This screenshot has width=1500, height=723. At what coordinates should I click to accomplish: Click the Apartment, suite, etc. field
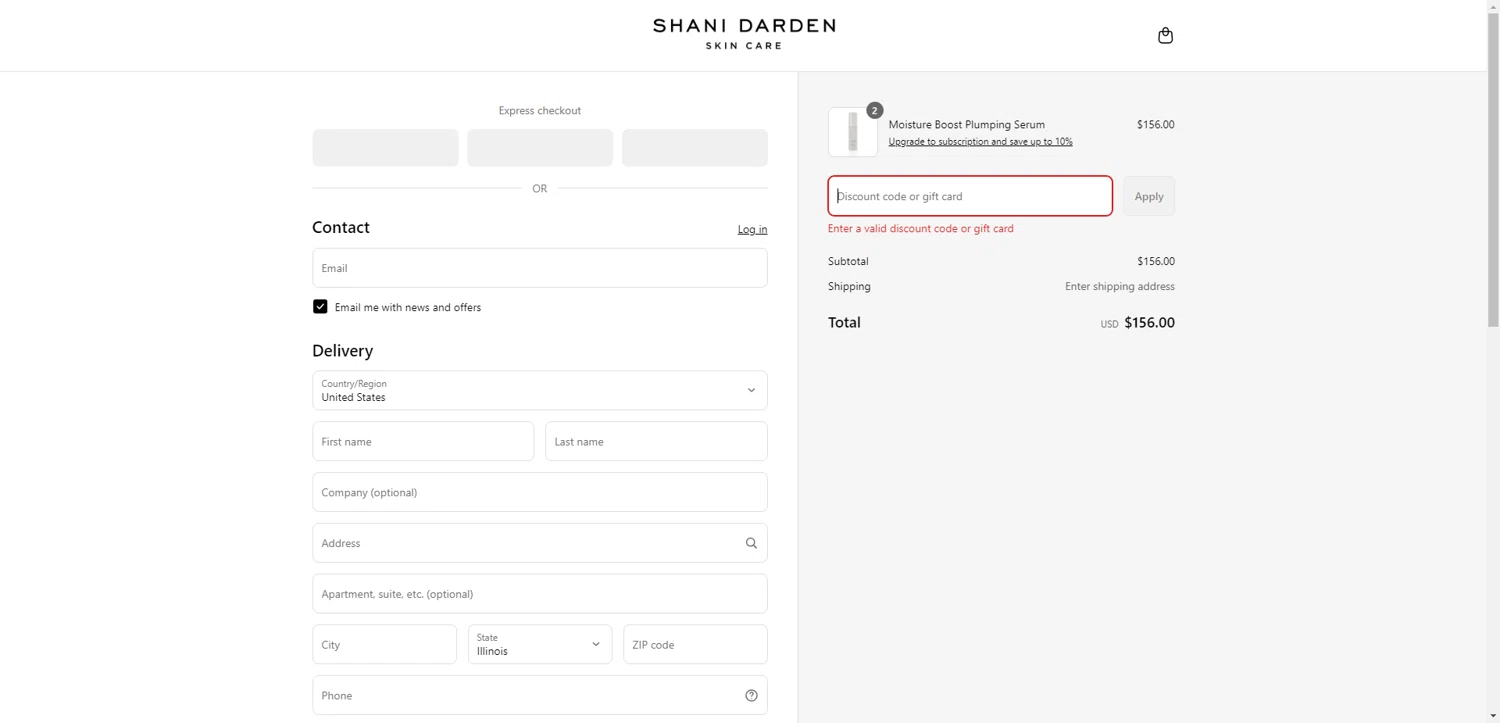tap(540, 594)
